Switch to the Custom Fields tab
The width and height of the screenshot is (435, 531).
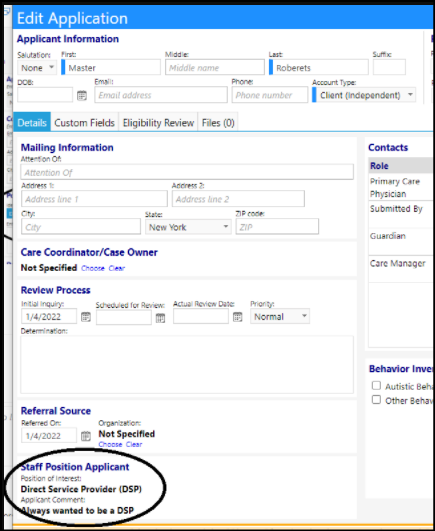pos(84,123)
